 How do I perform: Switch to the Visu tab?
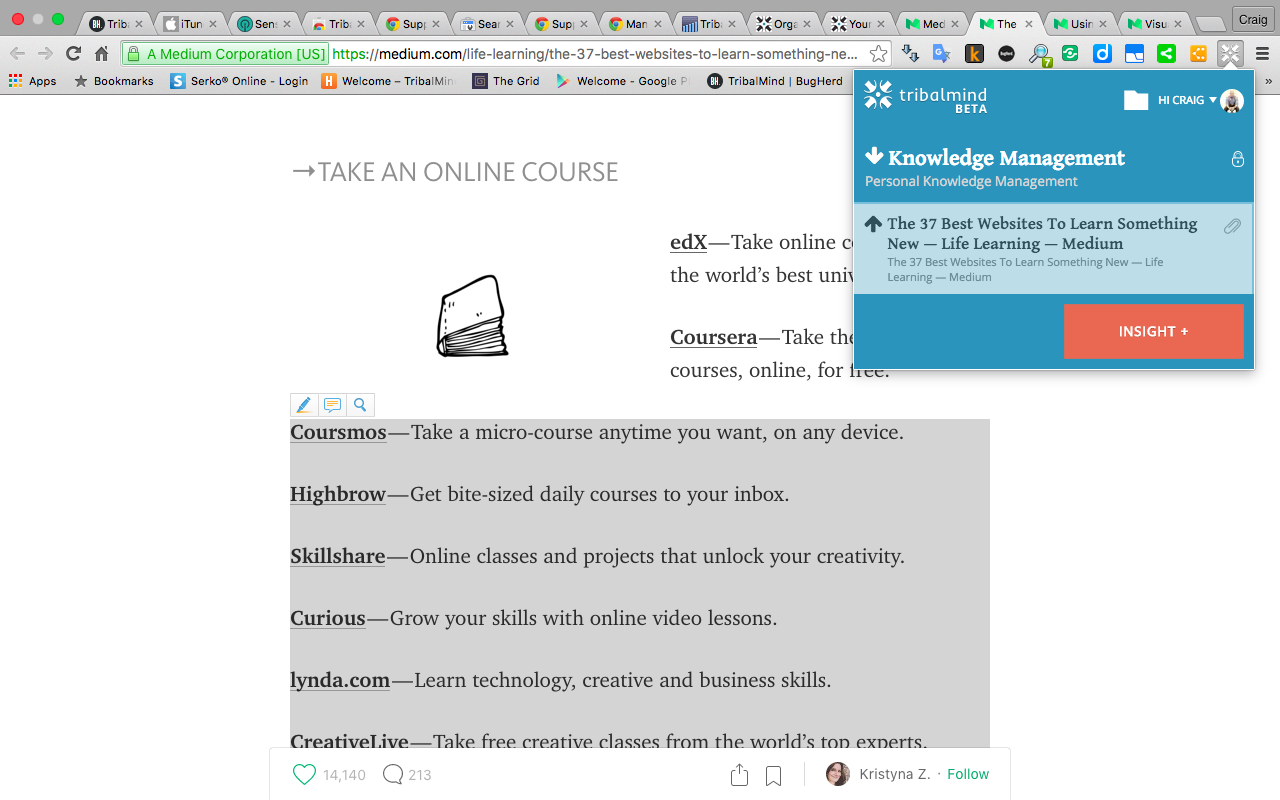(1155, 24)
